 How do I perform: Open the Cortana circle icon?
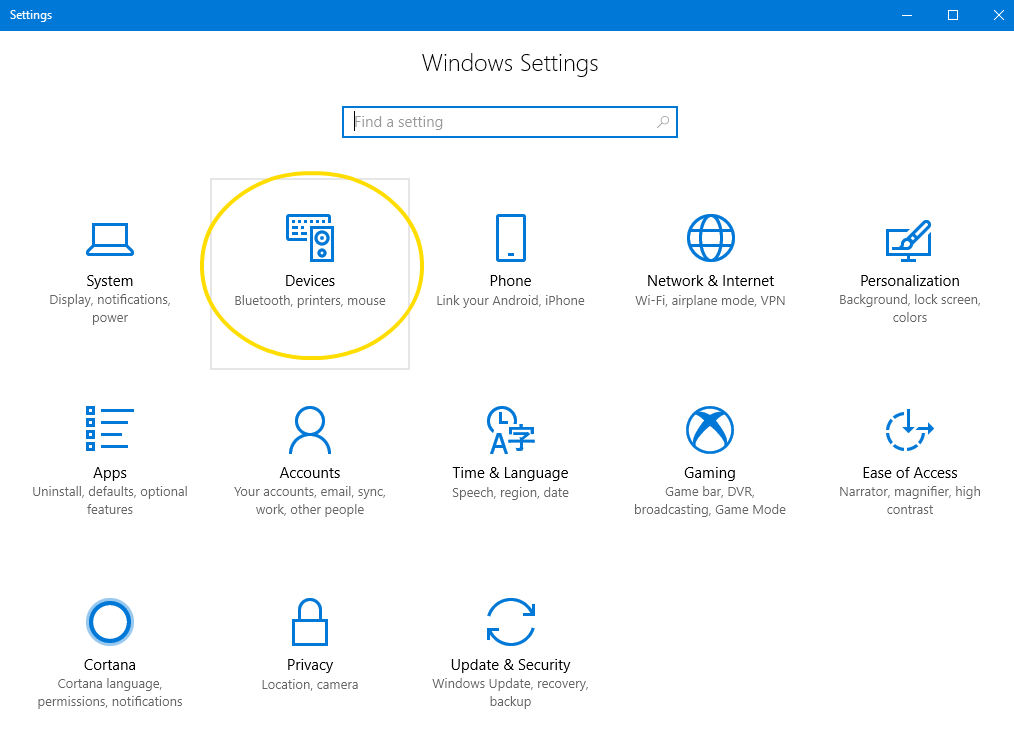tap(110, 622)
